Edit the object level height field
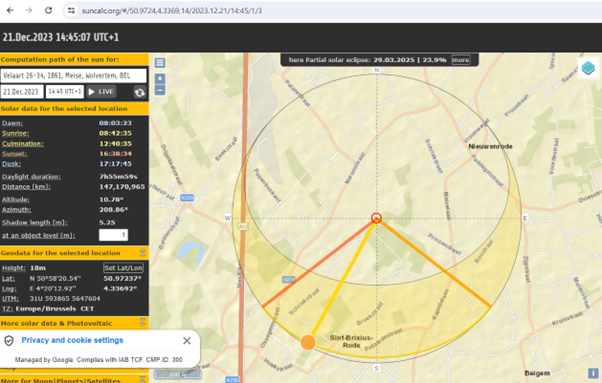The height and width of the screenshot is (383, 602). click(113, 235)
